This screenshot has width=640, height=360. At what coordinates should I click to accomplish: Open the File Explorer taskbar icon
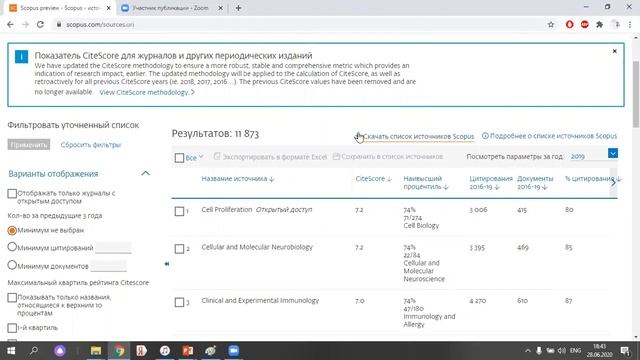point(96,351)
